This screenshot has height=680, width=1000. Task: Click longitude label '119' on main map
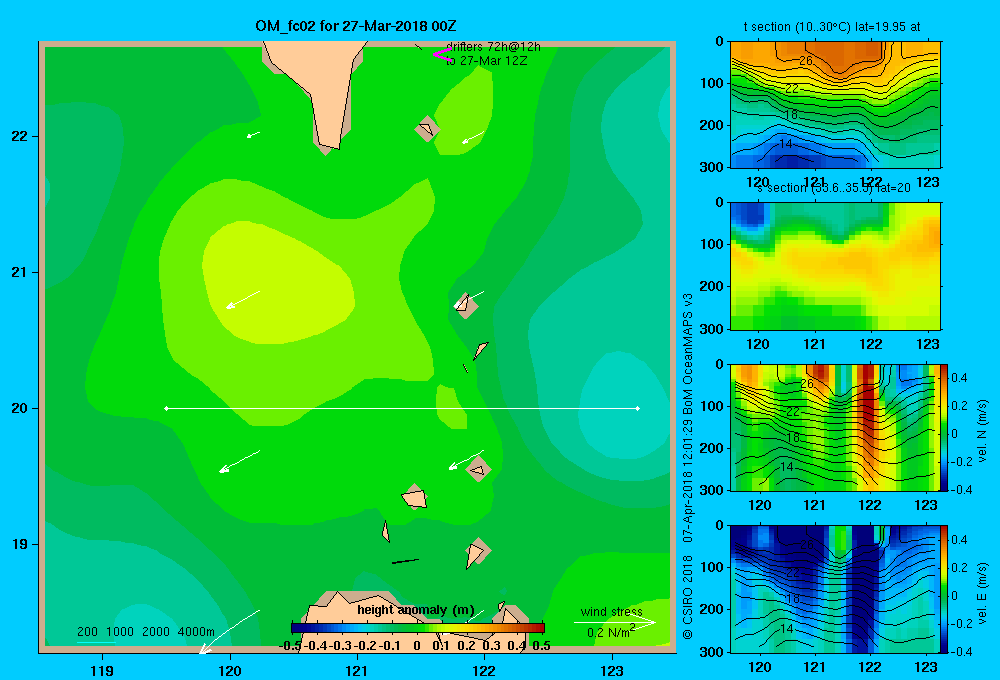pyautogui.click(x=102, y=671)
